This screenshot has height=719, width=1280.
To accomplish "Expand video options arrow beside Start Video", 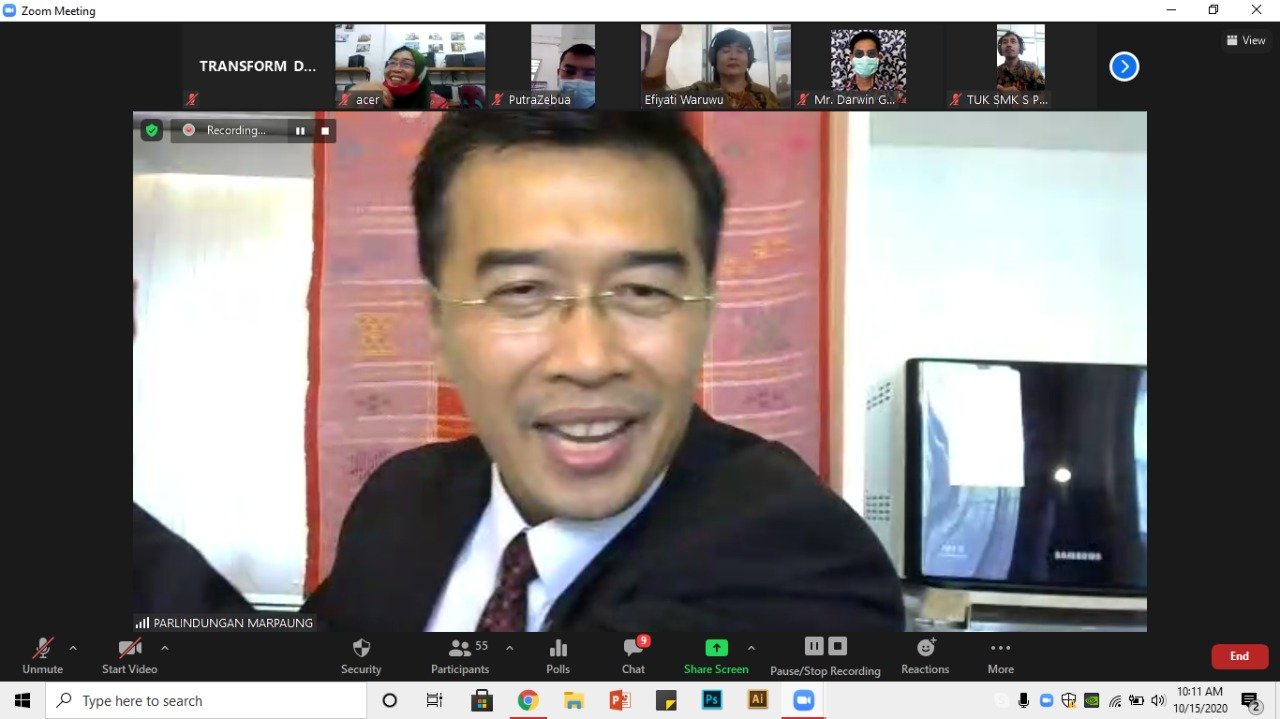I will click(x=165, y=648).
